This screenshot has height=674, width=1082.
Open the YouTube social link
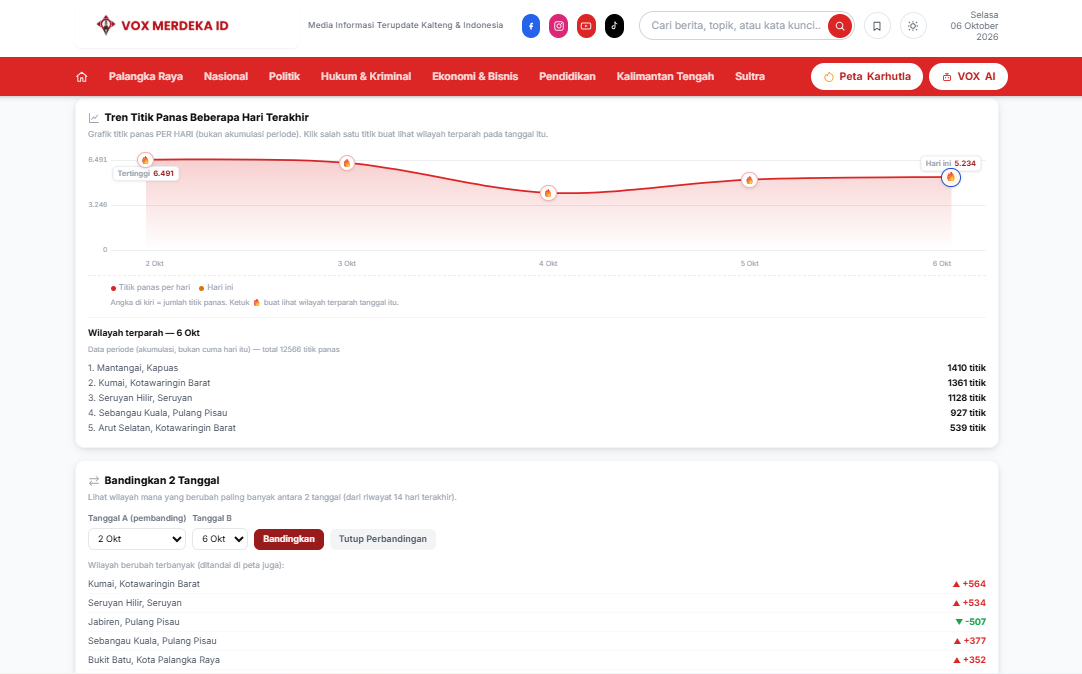point(587,26)
